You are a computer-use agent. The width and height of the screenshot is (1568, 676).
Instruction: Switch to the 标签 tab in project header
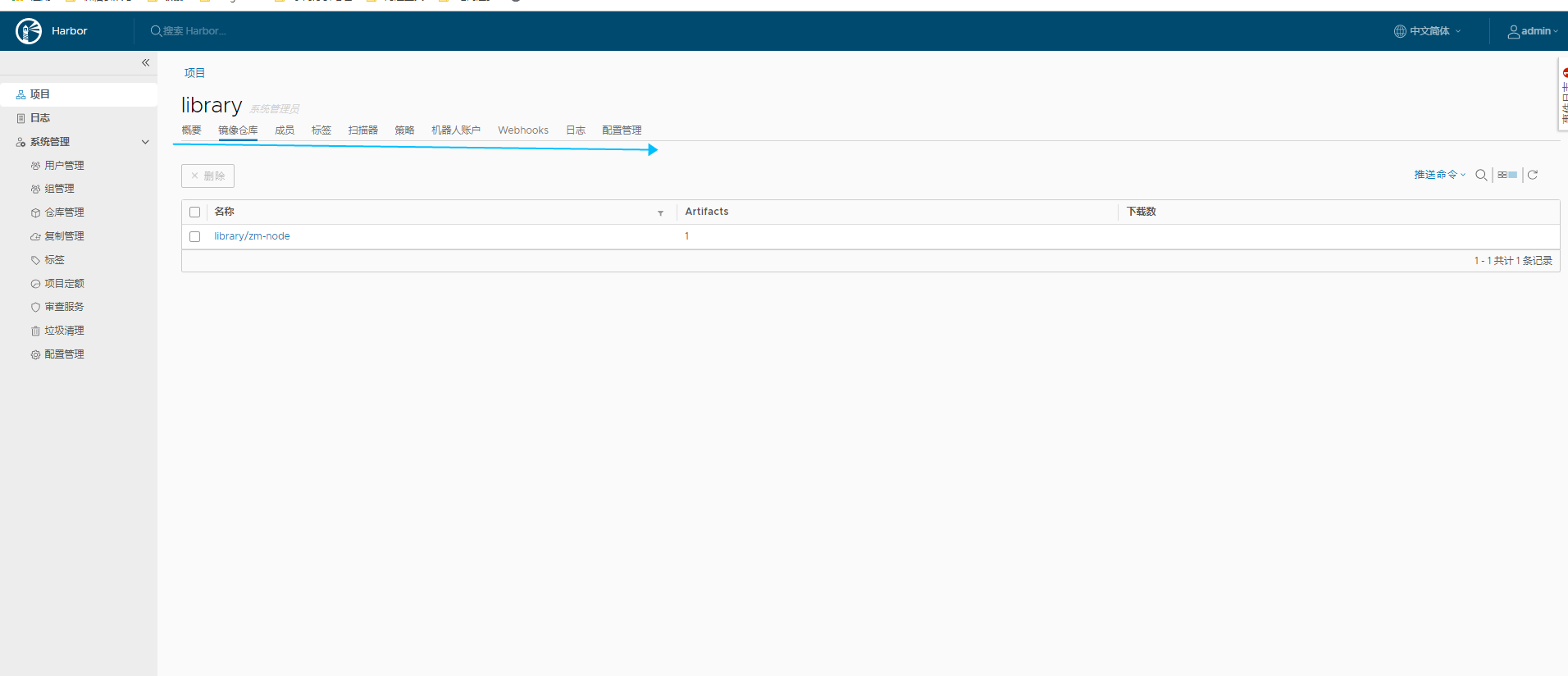pos(321,130)
